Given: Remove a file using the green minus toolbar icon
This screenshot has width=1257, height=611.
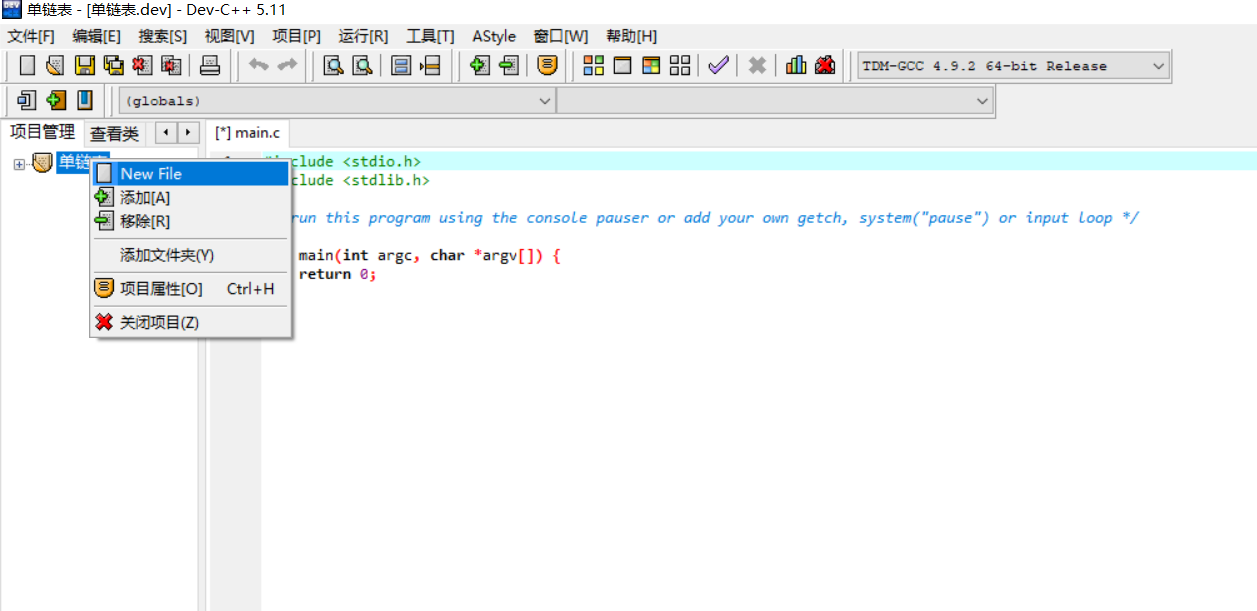Looking at the screenshot, I should click(x=509, y=64).
